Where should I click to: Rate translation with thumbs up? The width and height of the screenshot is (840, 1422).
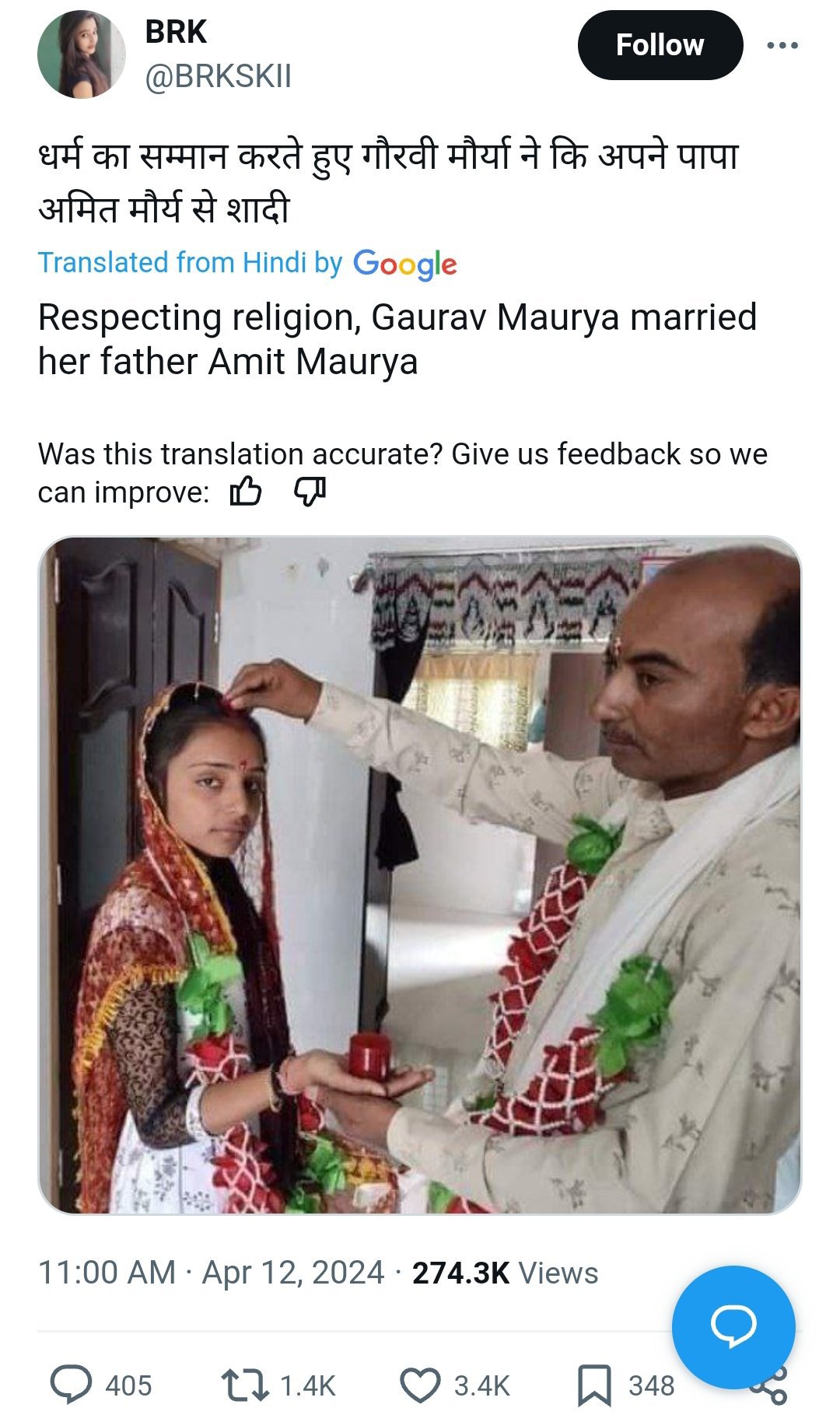tap(246, 492)
